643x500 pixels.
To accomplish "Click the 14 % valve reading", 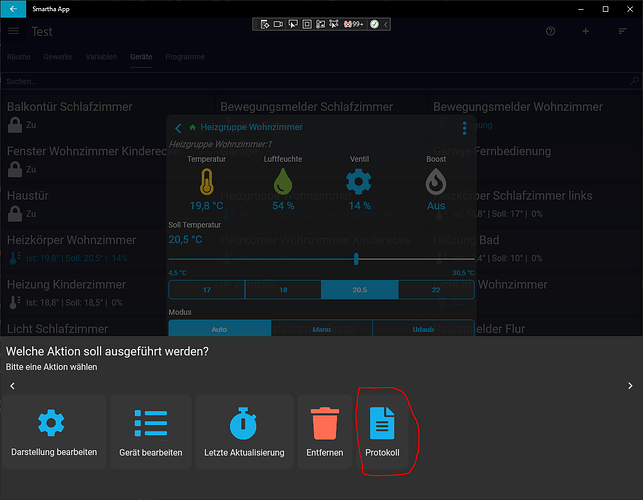I will [360, 205].
